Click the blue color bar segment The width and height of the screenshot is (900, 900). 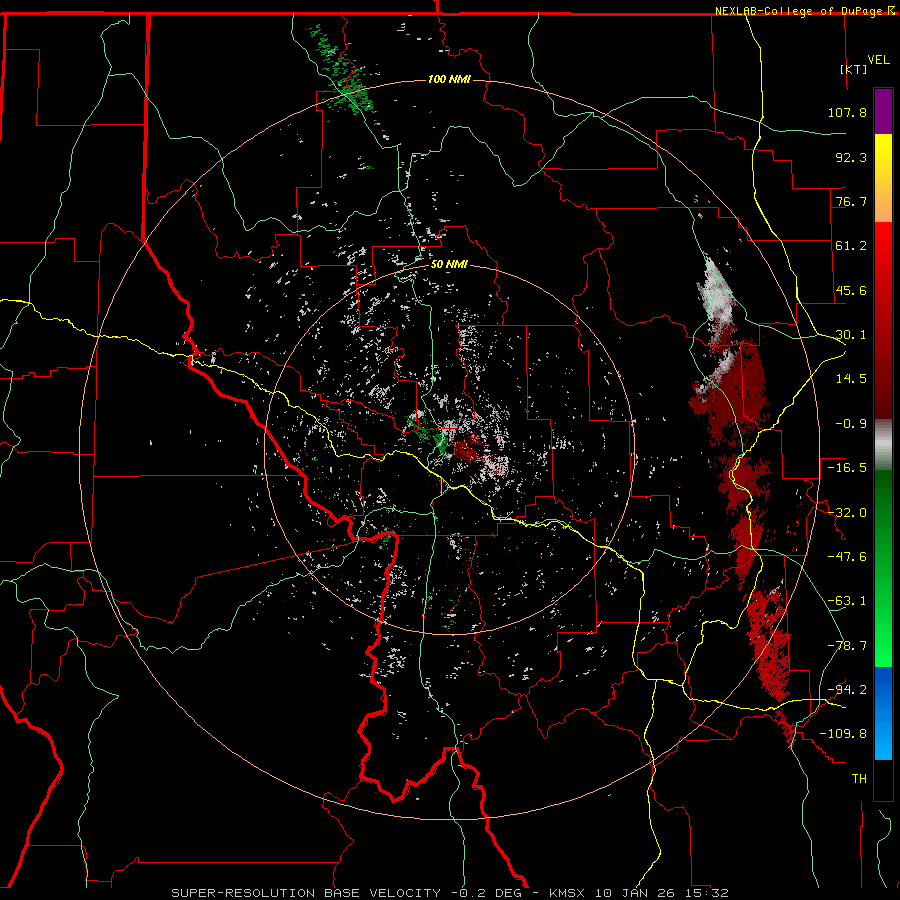(883, 713)
